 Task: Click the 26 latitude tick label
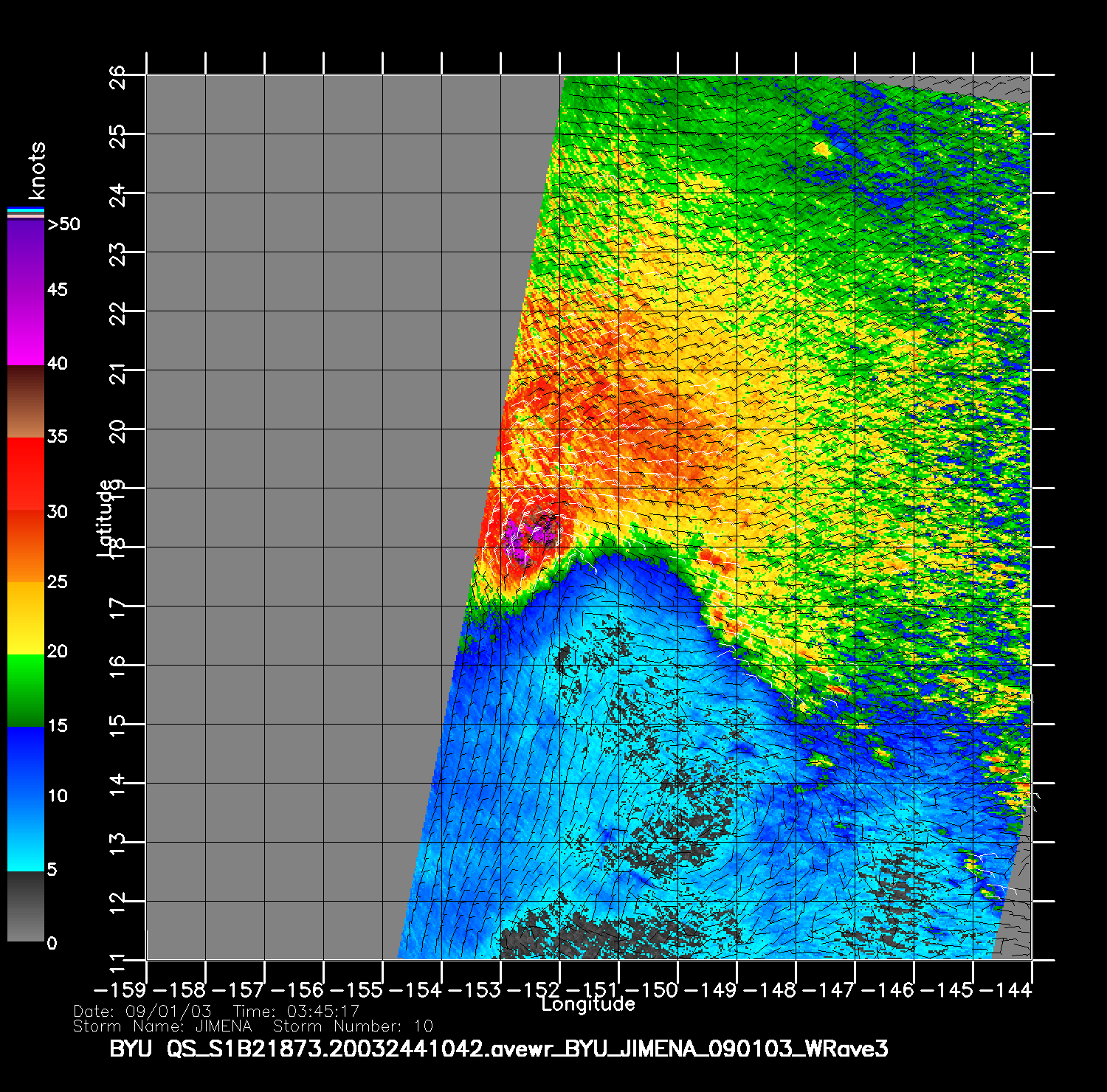coord(118,75)
